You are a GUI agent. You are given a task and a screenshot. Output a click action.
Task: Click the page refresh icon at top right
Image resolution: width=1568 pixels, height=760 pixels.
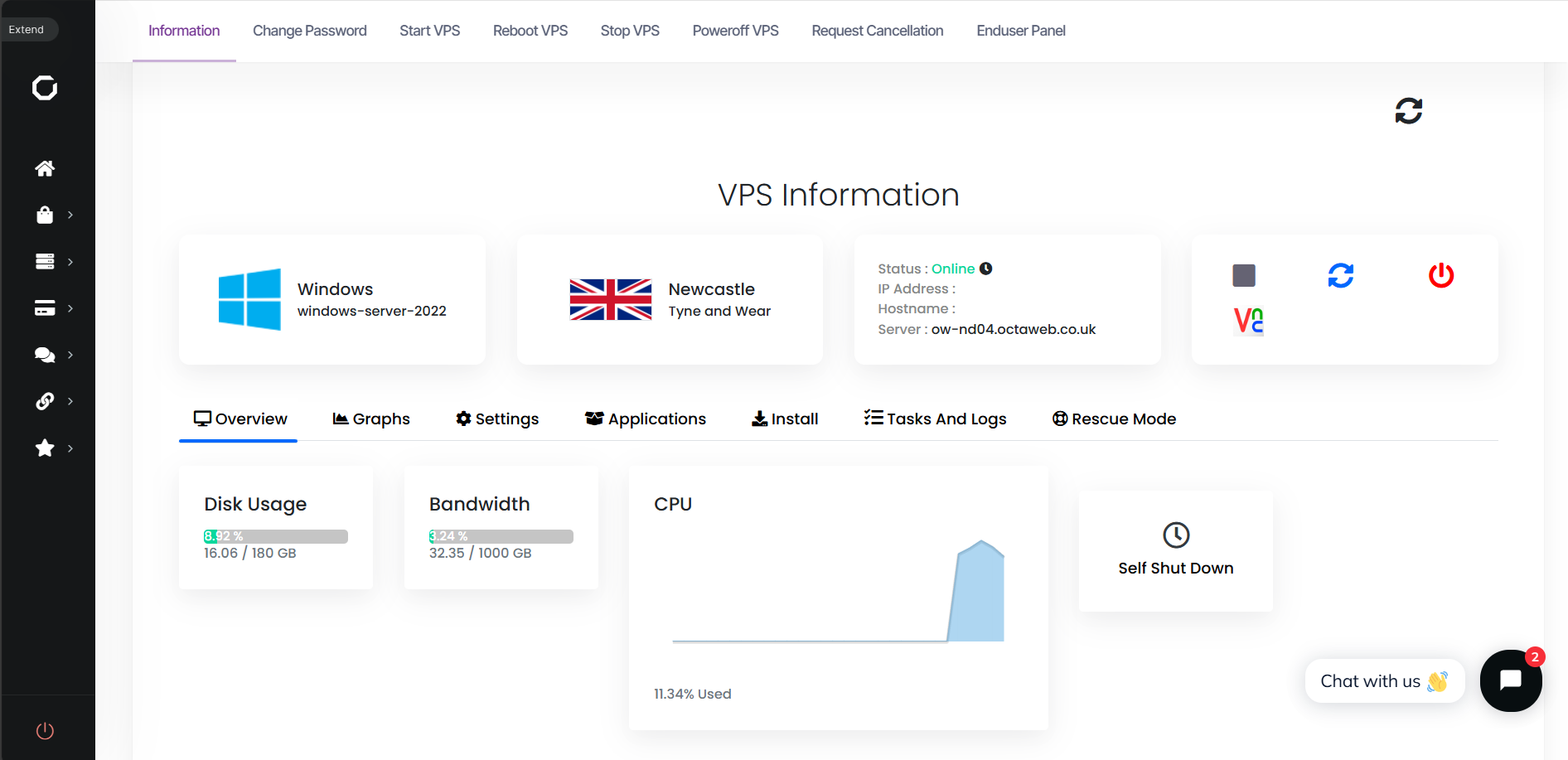click(1407, 110)
